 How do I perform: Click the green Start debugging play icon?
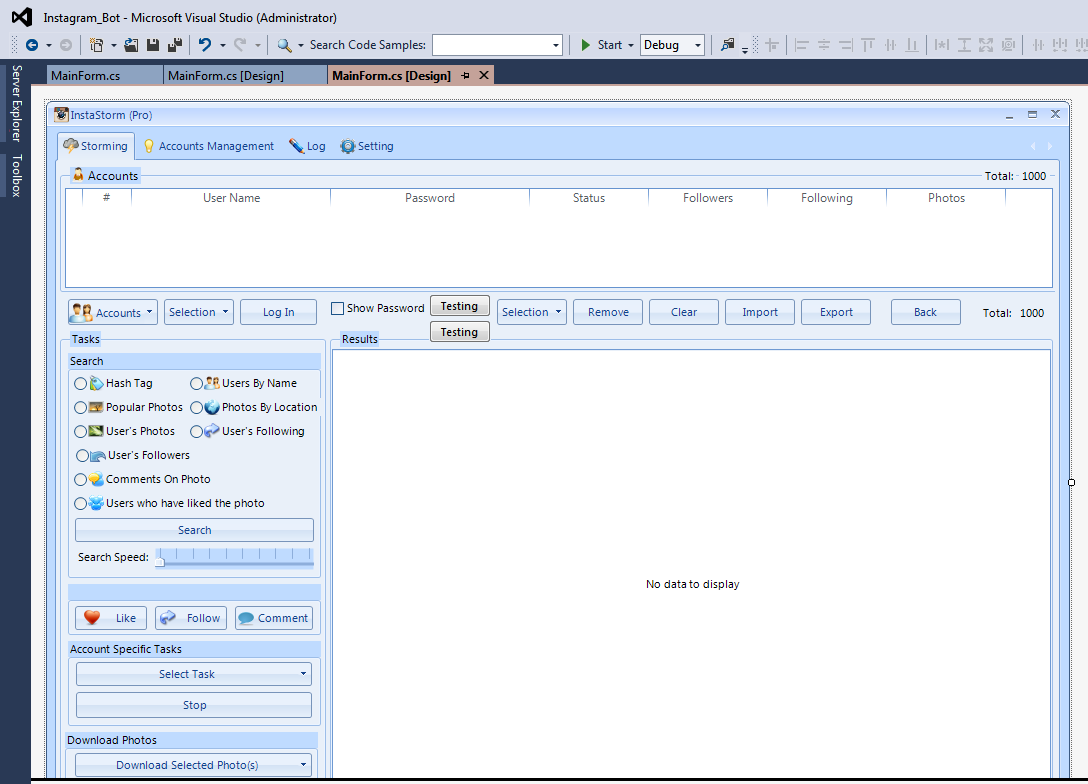tap(585, 45)
